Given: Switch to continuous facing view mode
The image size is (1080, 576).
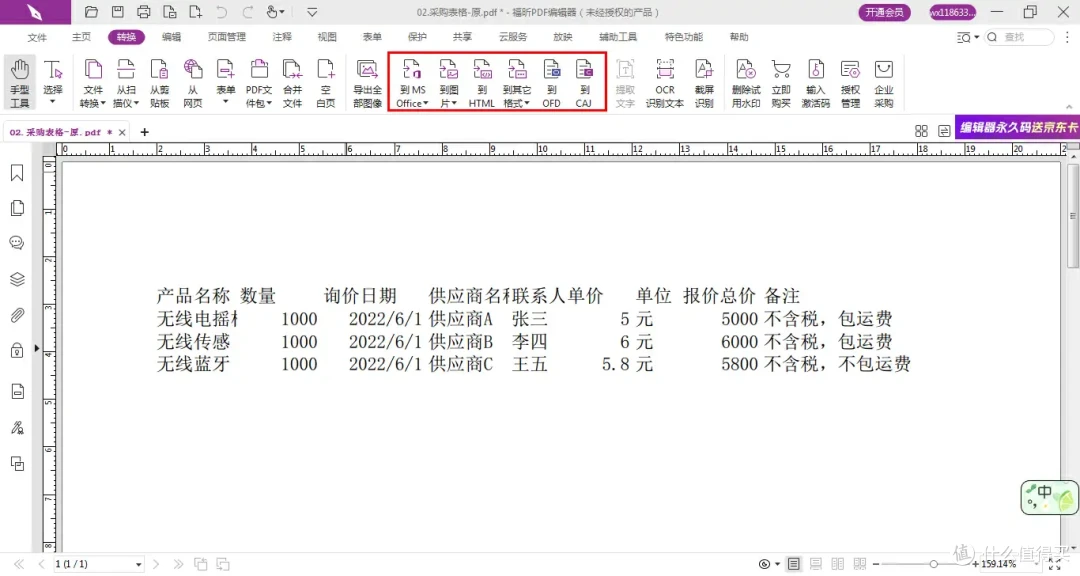Looking at the screenshot, I should [x=860, y=564].
